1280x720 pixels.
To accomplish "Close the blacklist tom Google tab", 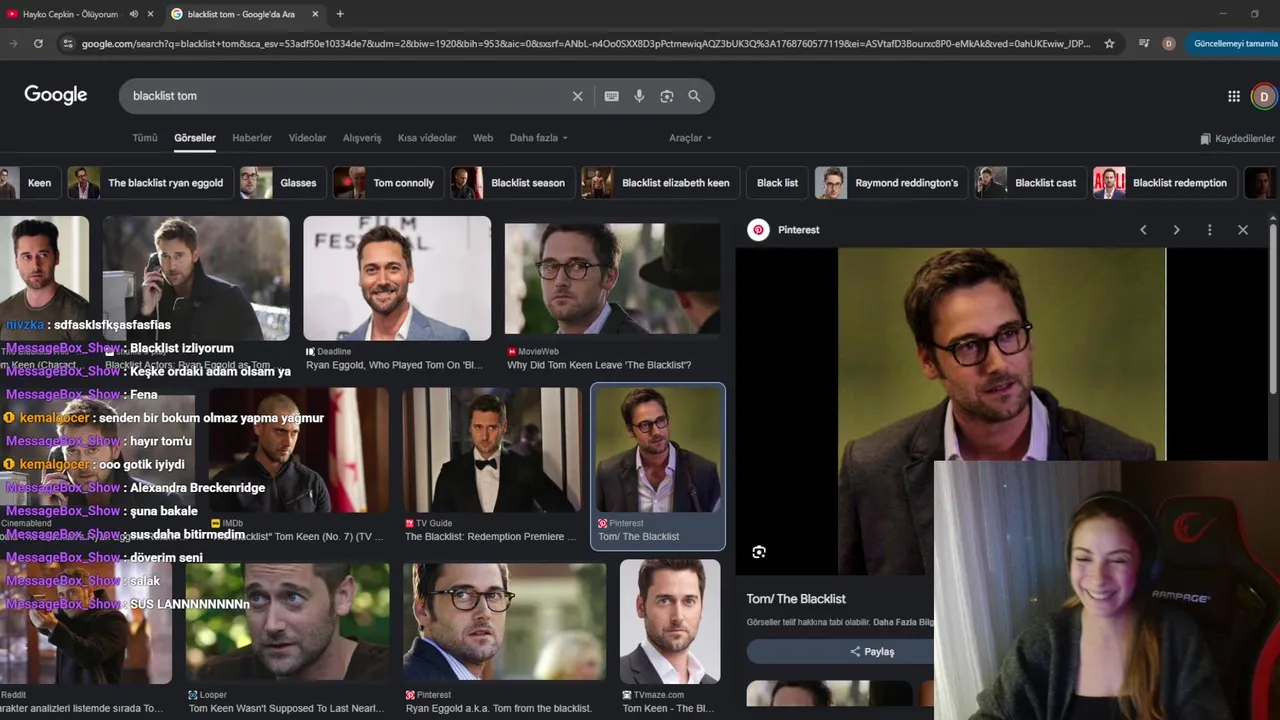I will [x=315, y=14].
